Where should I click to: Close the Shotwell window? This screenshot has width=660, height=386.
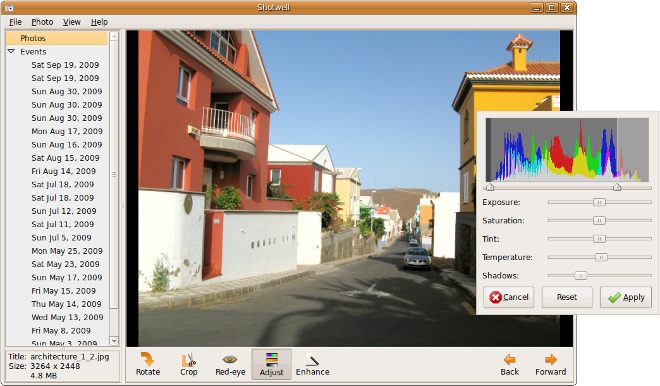coord(567,8)
